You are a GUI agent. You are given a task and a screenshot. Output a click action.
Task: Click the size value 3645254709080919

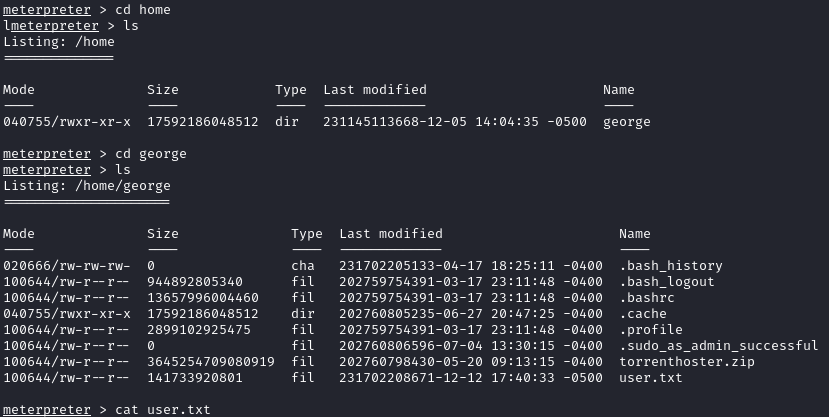pyautogui.click(x=210, y=362)
